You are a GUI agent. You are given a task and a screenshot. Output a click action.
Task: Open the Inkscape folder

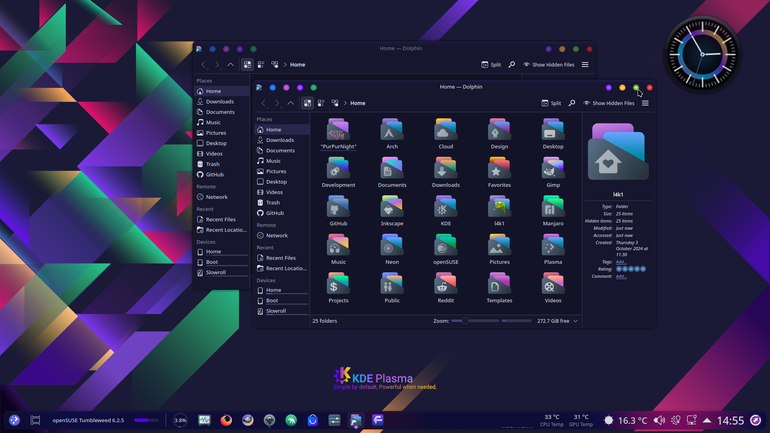[392, 211]
